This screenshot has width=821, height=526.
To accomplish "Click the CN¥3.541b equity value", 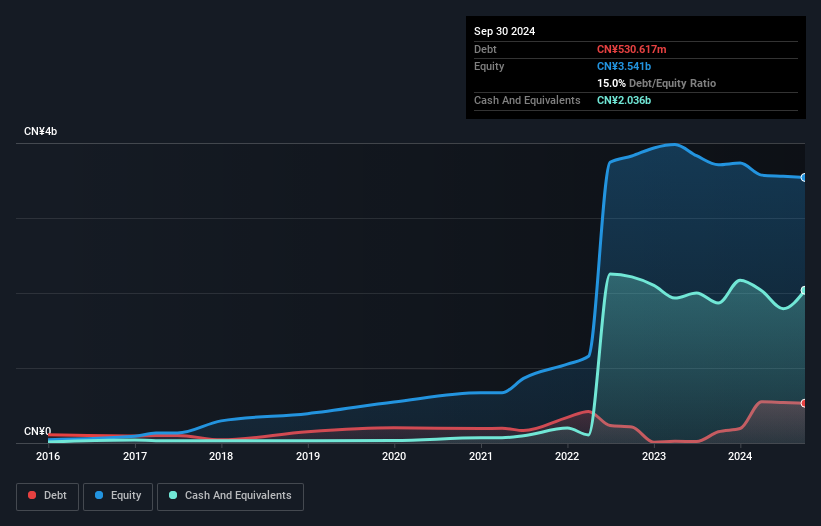I will tap(624, 66).
